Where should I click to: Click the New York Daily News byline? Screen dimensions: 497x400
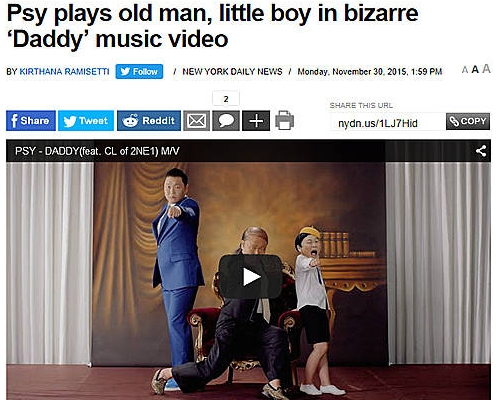tap(232, 72)
